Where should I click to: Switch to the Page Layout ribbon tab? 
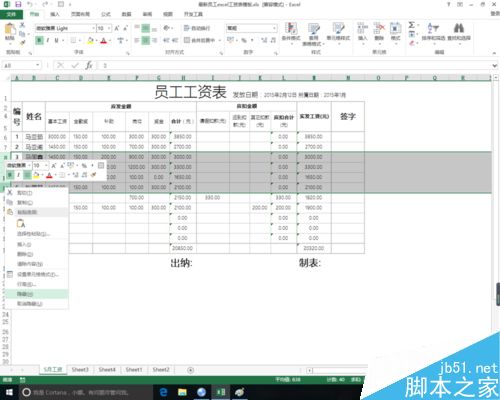coord(80,14)
